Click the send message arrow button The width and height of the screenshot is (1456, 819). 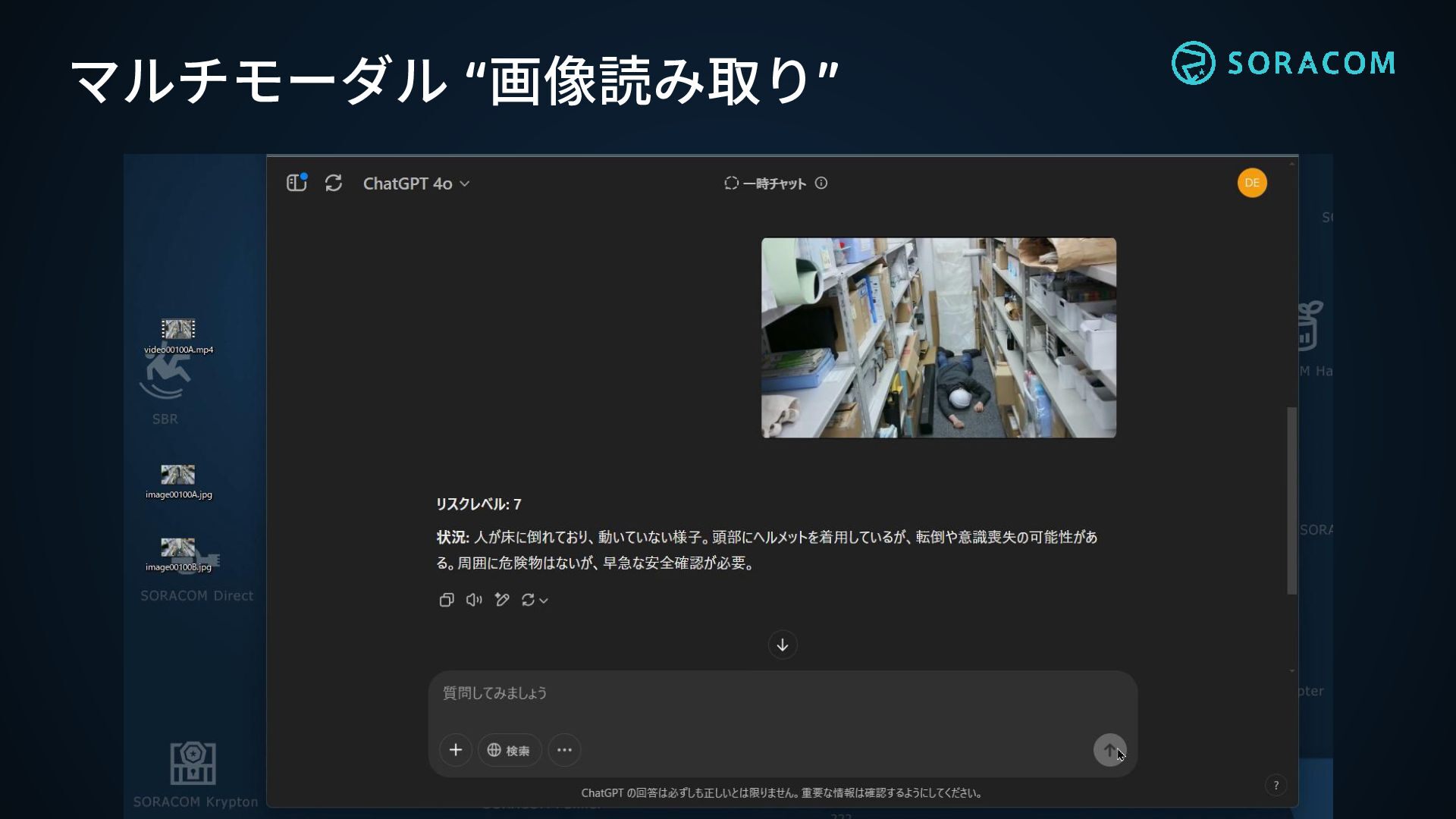coord(1109,750)
